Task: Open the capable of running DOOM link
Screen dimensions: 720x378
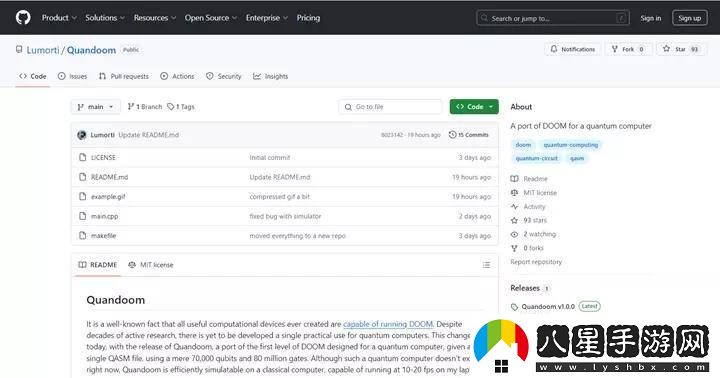Action: point(388,324)
